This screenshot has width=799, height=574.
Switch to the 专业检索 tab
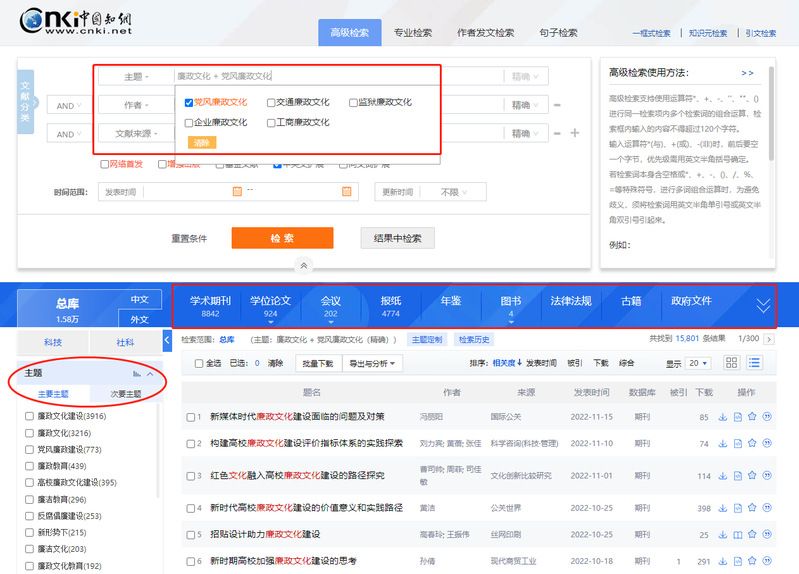point(413,32)
